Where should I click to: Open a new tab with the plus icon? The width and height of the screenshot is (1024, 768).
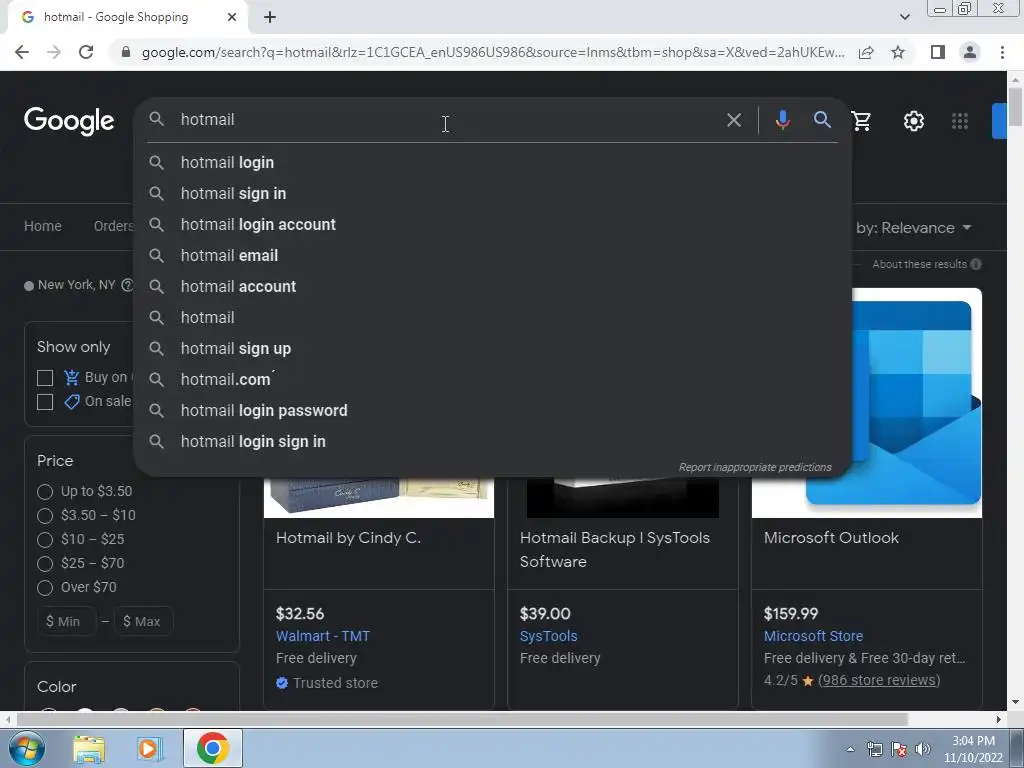click(270, 18)
